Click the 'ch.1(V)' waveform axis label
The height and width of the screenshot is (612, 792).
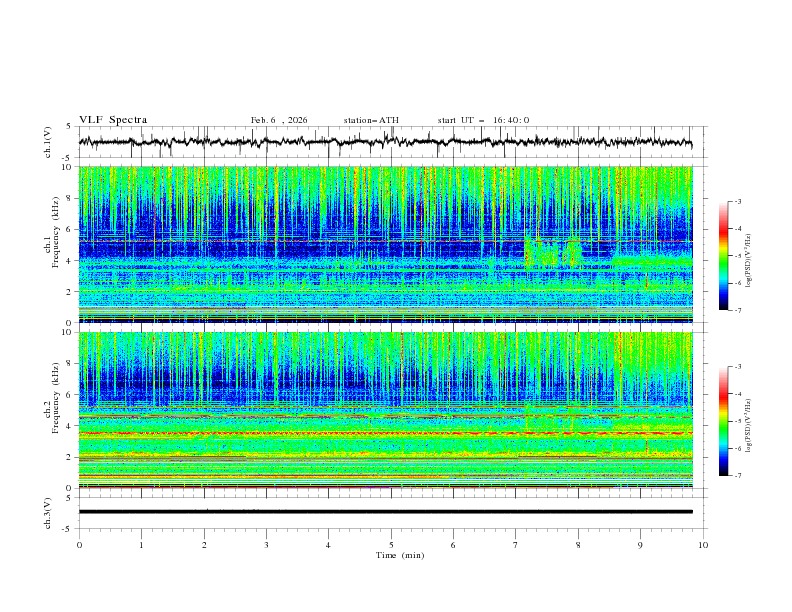[48, 142]
